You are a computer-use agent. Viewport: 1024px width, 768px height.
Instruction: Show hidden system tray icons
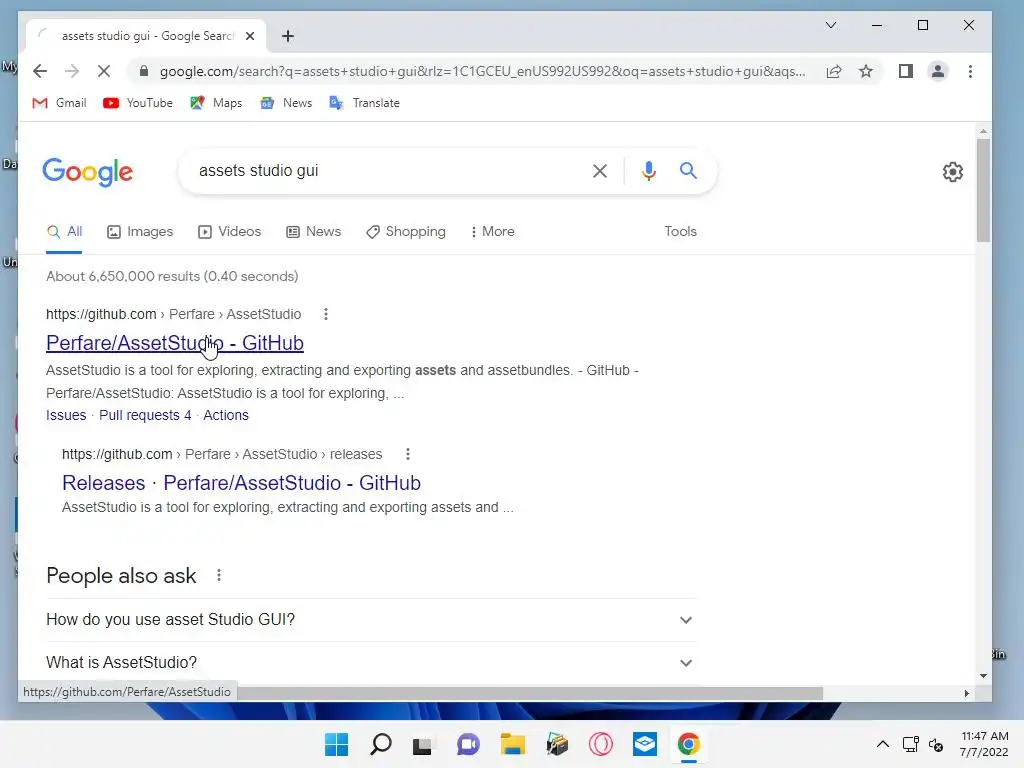pyautogui.click(x=882, y=744)
